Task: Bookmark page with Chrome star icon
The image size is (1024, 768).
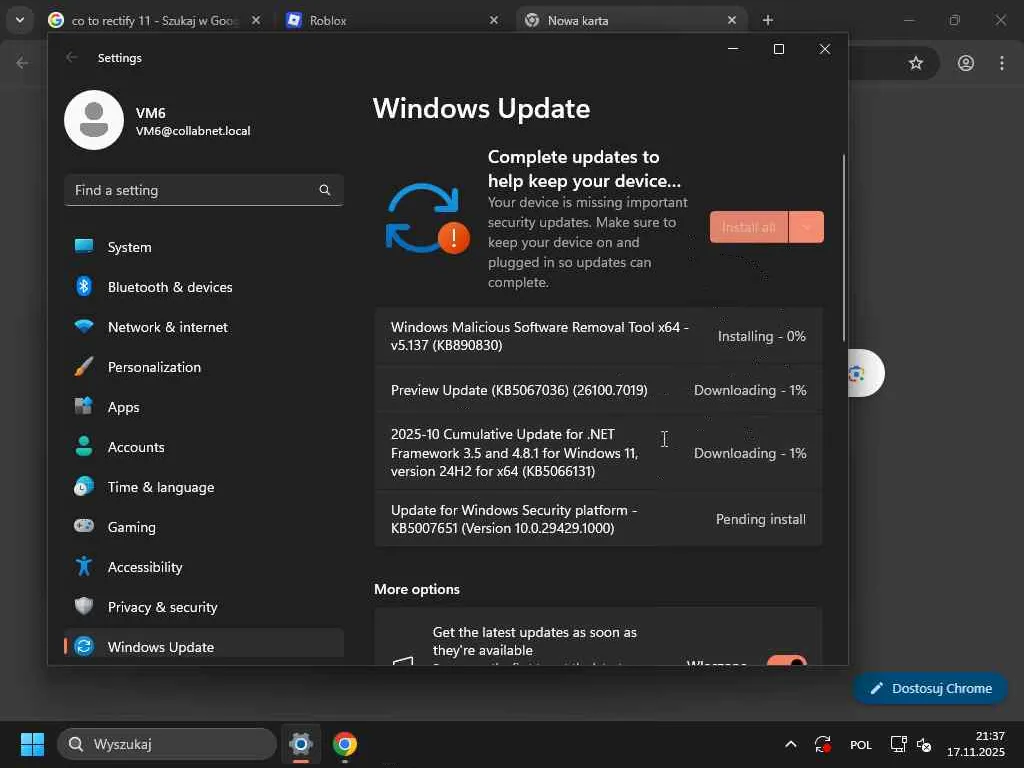Action: 916,63
